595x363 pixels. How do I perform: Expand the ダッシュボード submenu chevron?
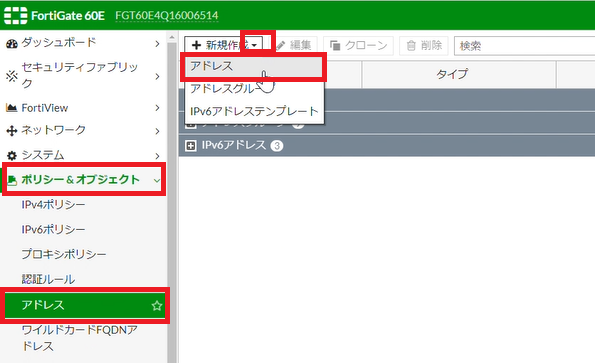(157, 44)
